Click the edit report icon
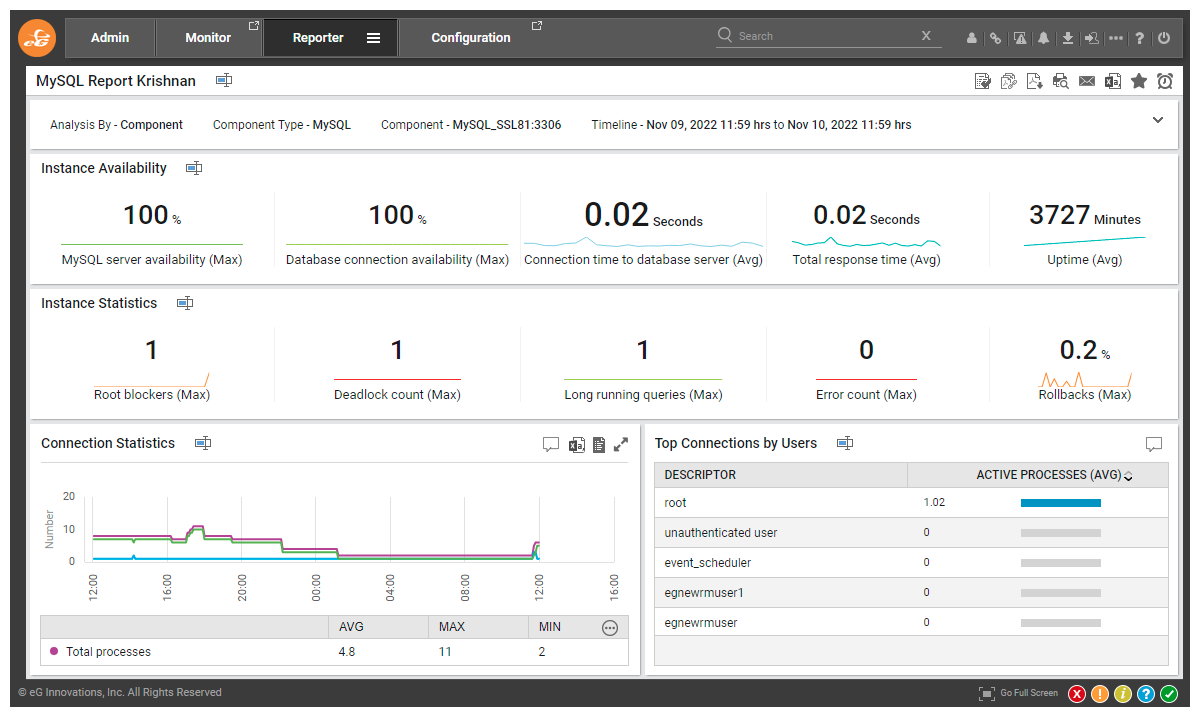This screenshot has height=717, width=1200. coord(983,81)
